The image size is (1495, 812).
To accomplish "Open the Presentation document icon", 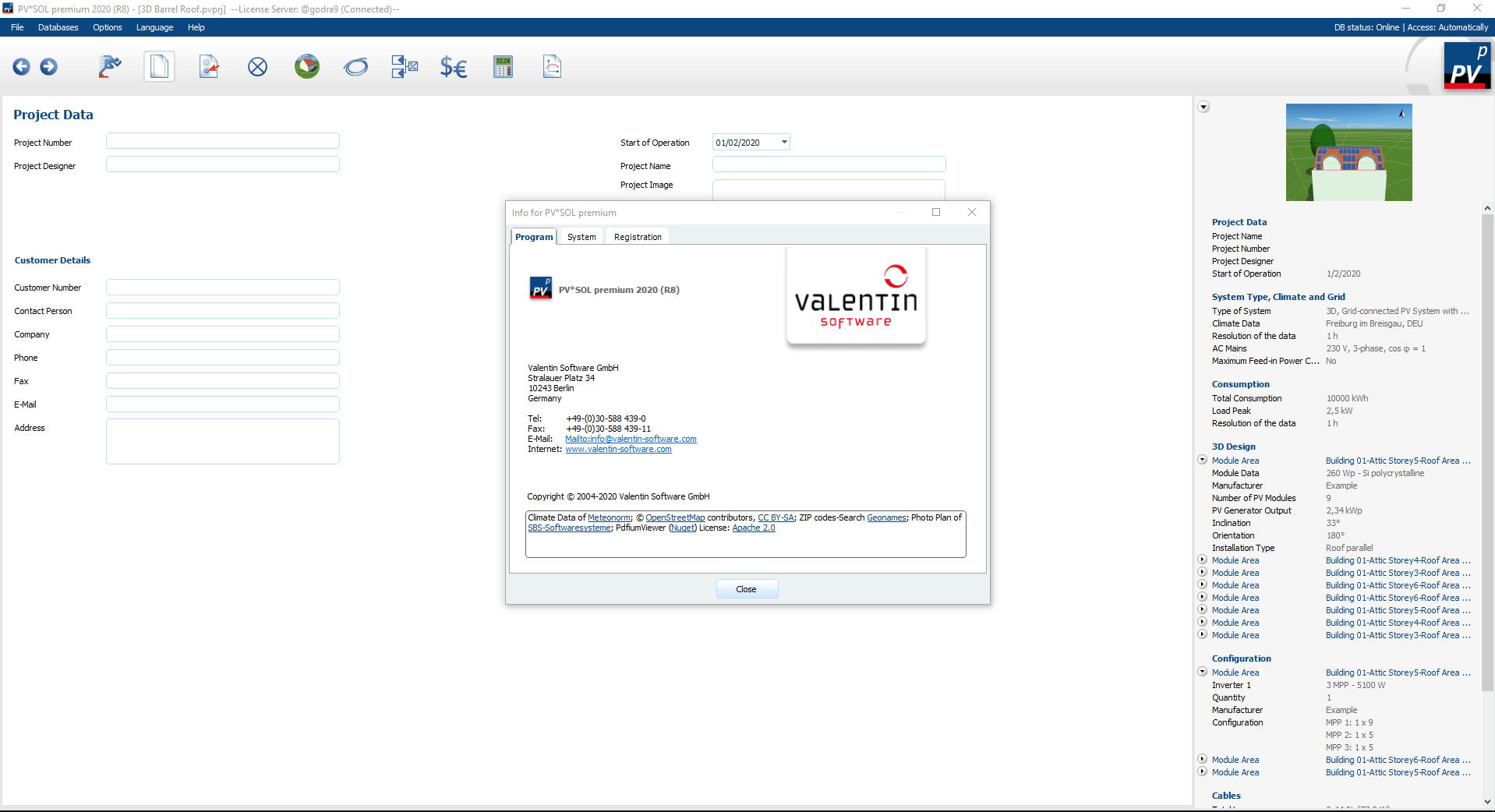I will pyautogui.click(x=553, y=67).
